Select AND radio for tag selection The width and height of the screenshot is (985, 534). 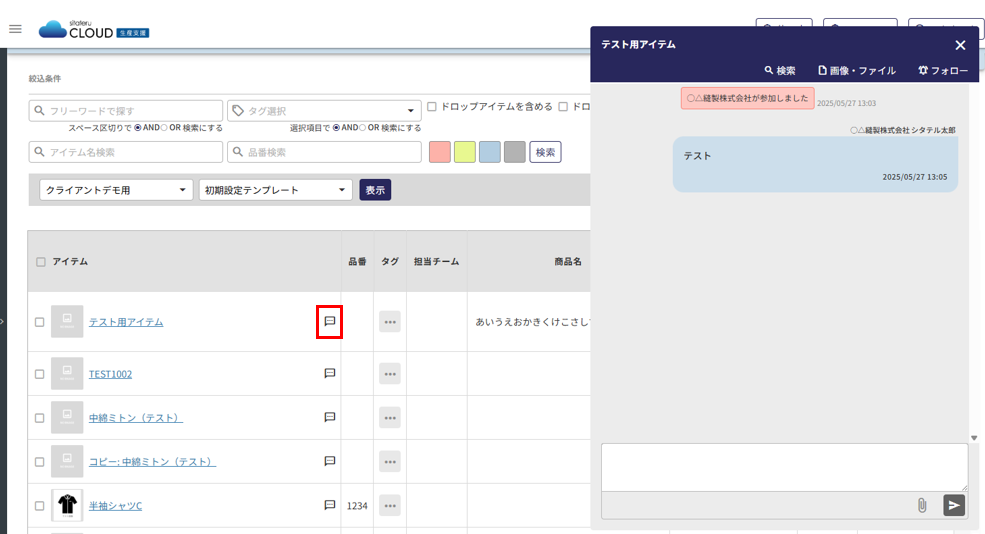click(x=336, y=128)
